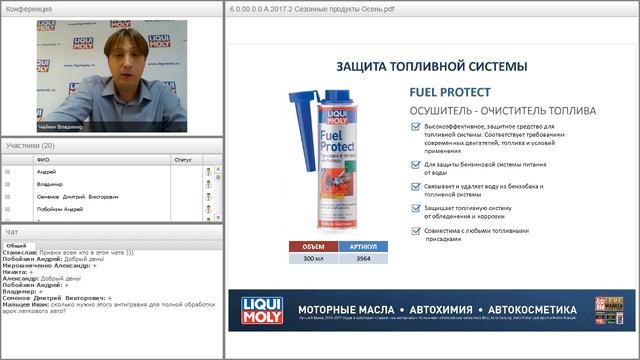Click Мирошниченко Александр's chat message
The width and height of the screenshot is (640, 360).
pyautogui.click(x=49, y=266)
